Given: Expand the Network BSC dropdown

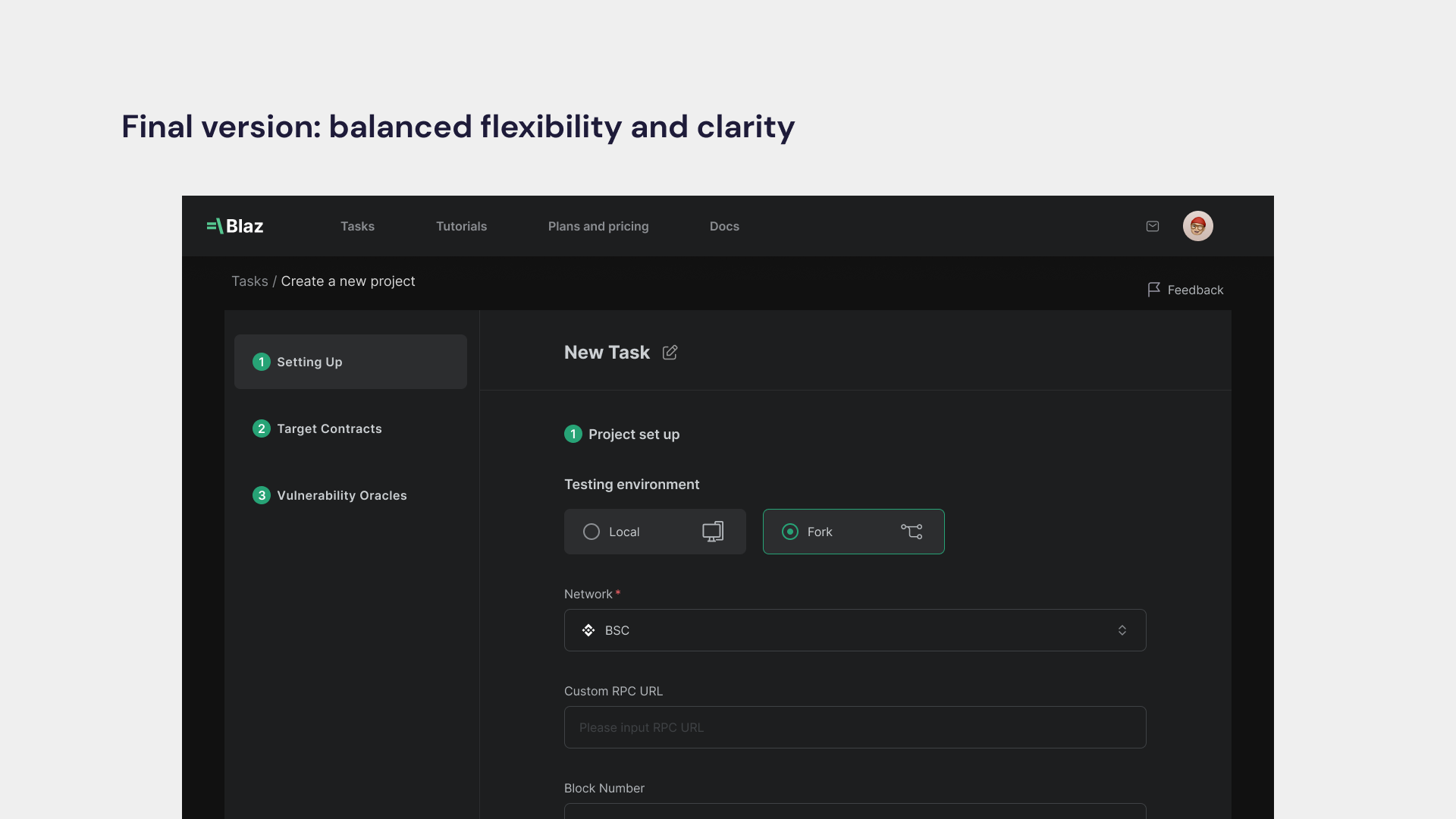Looking at the screenshot, I should (854, 630).
